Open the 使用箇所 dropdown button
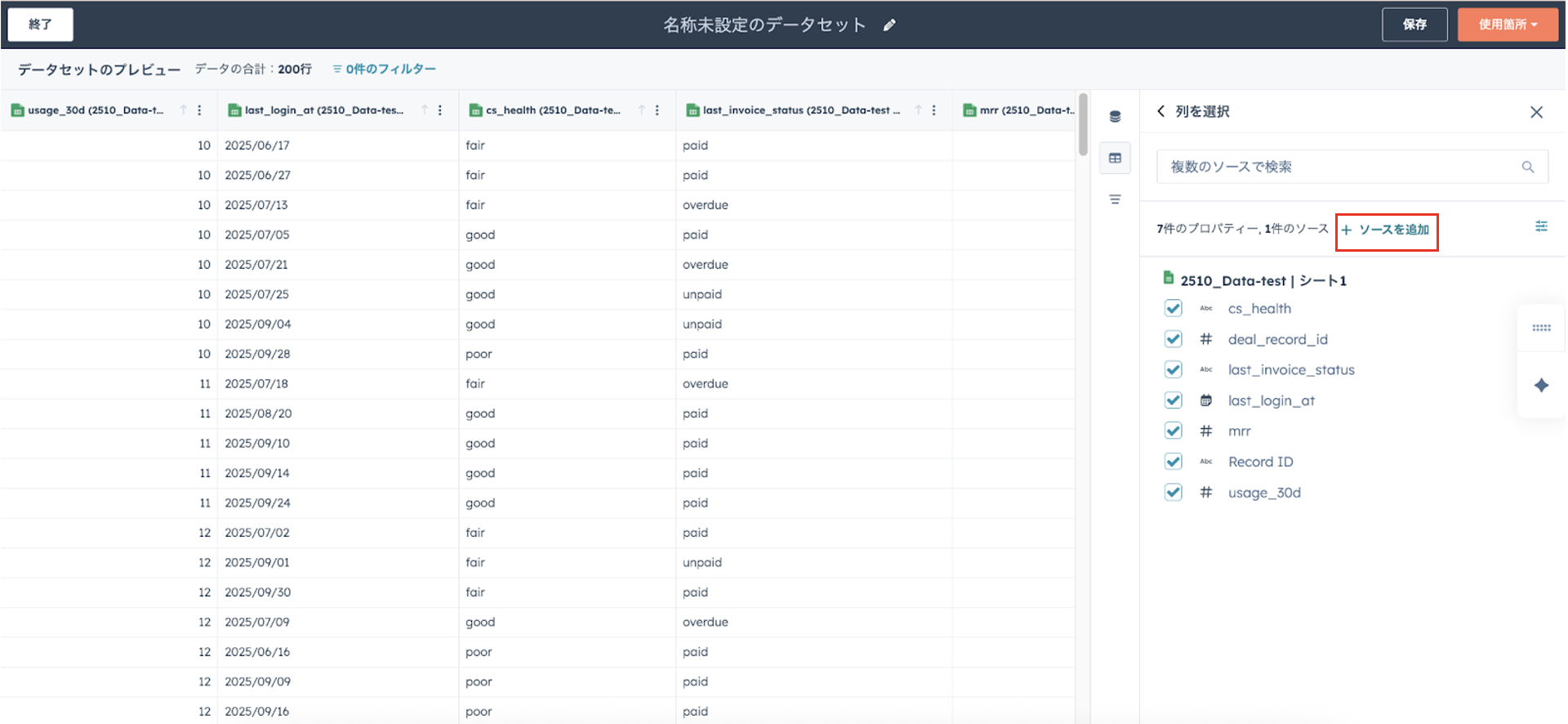Image resolution: width=1568 pixels, height=724 pixels. [x=1508, y=25]
